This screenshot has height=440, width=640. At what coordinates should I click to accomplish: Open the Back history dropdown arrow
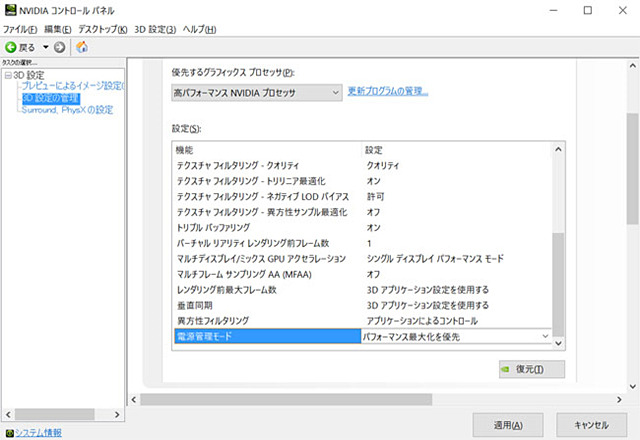click(46, 47)
